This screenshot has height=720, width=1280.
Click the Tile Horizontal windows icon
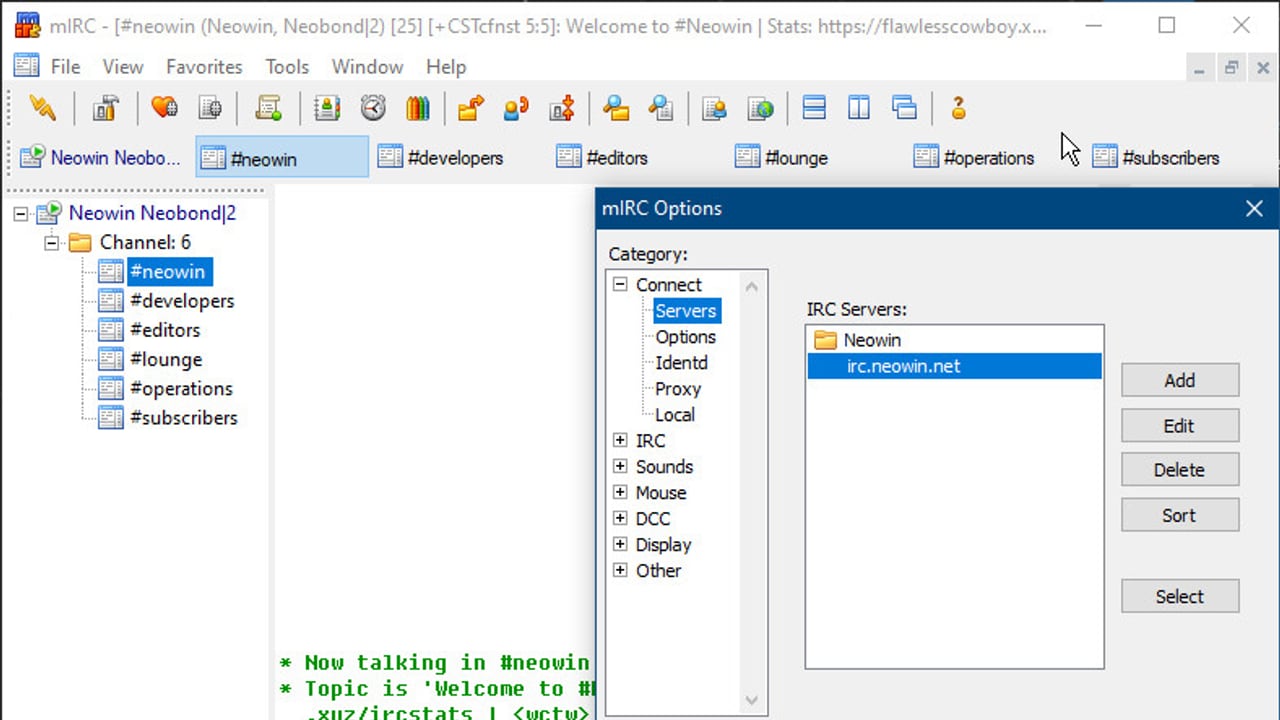click(x=814, y=108)
